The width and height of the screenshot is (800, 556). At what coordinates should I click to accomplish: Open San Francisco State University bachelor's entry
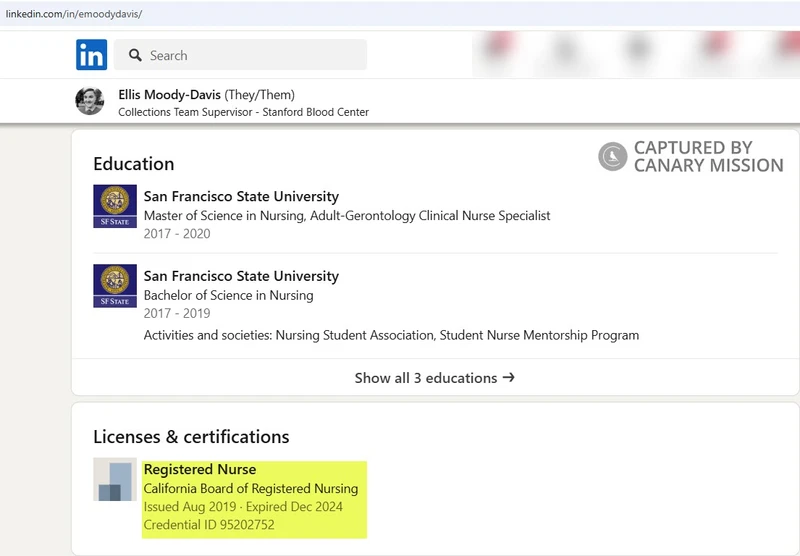pos(241,276)
